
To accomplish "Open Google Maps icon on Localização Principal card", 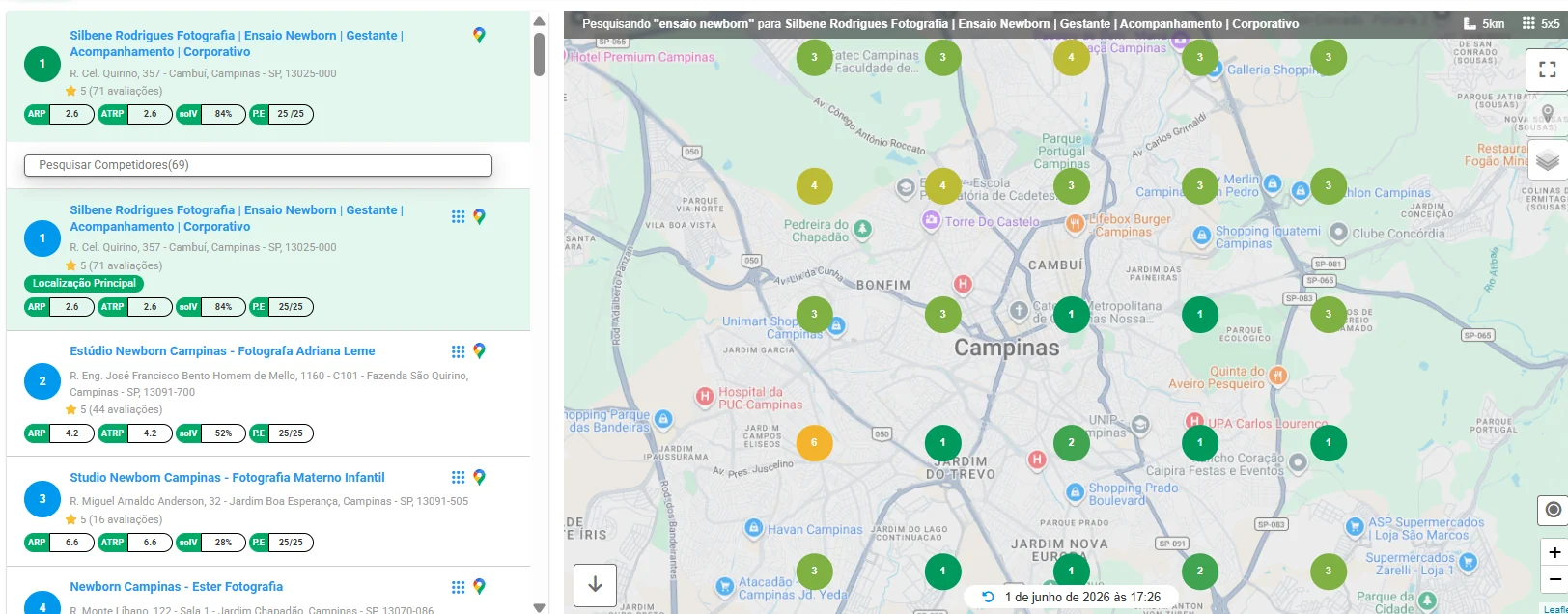I will 479,217.
